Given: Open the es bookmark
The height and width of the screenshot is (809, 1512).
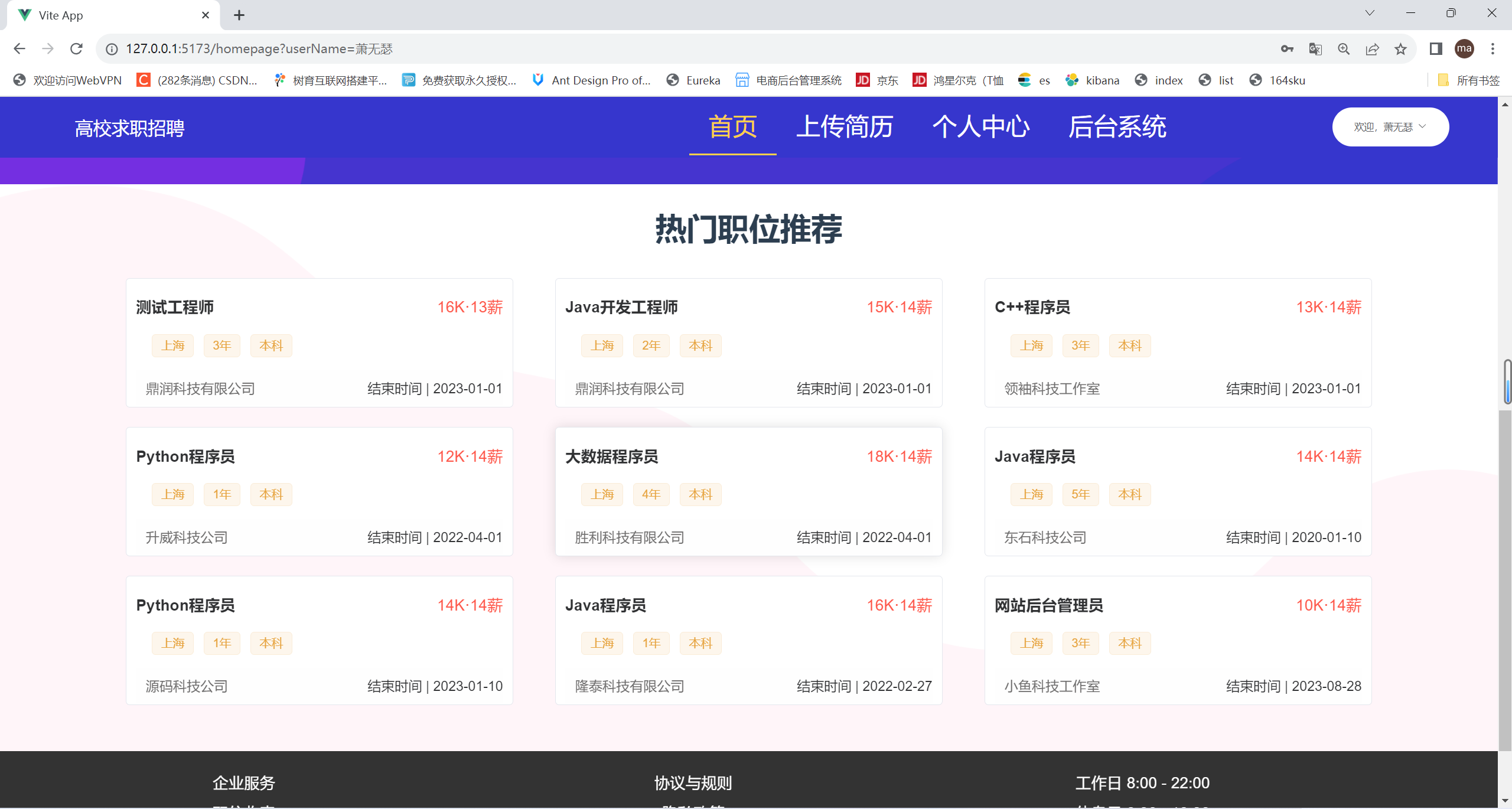Looking at the screenshot, I should pos(1034,80).
